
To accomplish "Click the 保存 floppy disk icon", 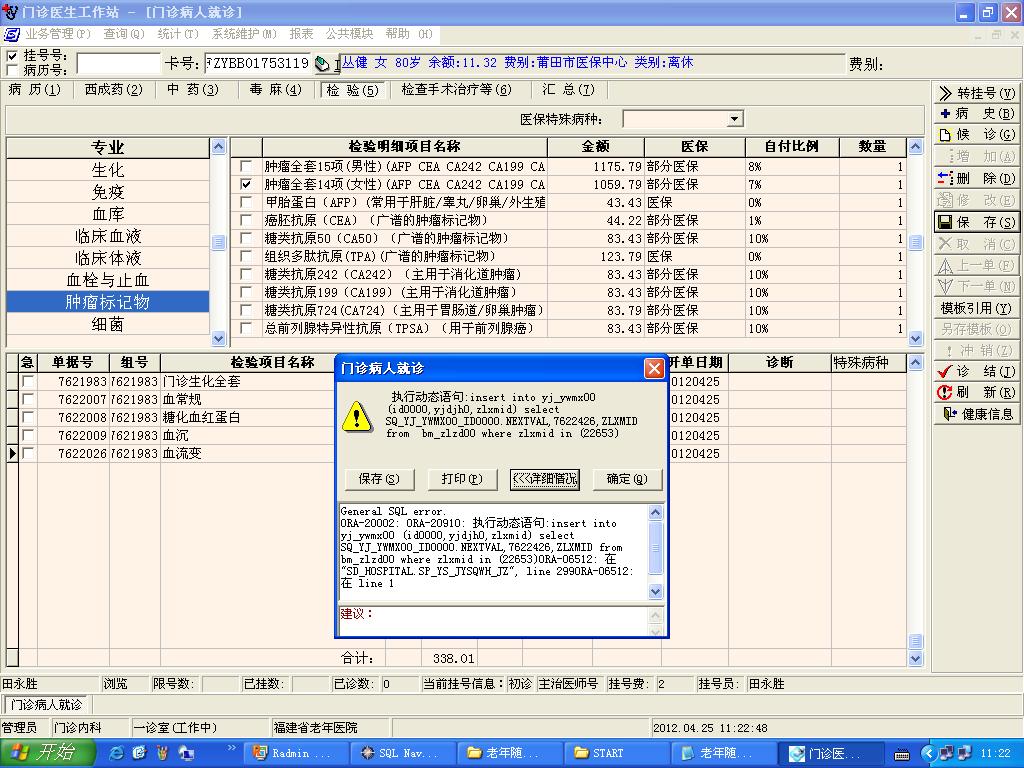I will pyautogui.click(x=944, y=222).
